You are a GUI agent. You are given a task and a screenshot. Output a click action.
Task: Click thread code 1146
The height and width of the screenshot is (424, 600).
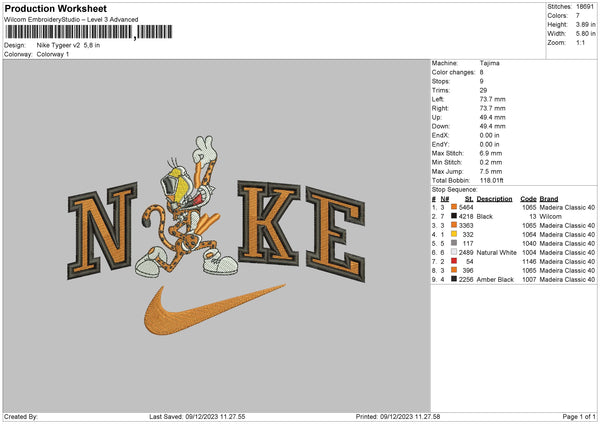[x=529, y=261]
